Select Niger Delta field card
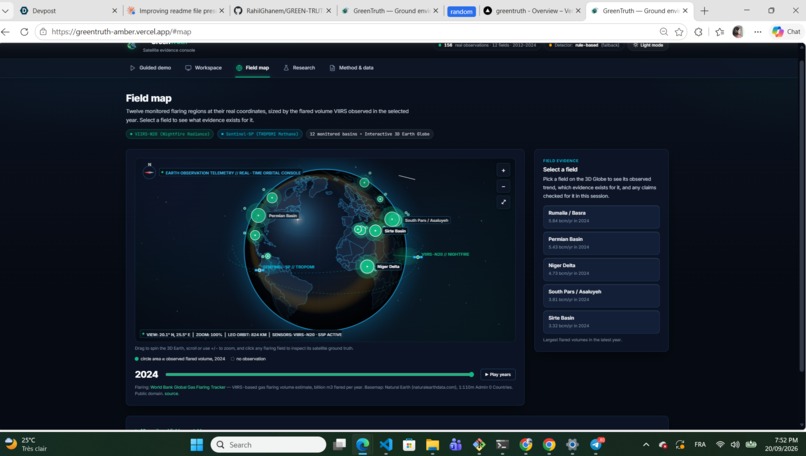 (601, 269)
